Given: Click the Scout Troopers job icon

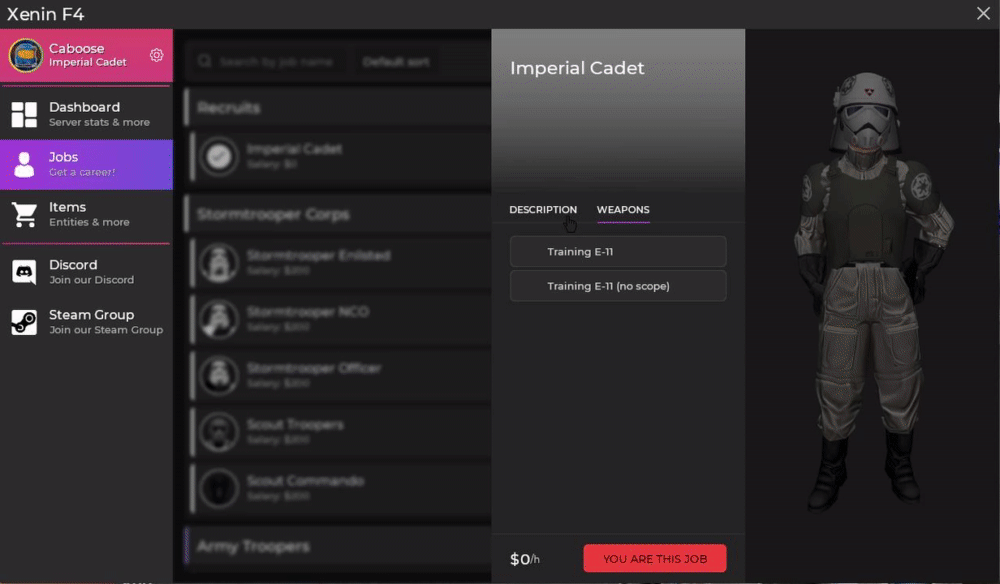Looking at the screenshot, I should pyautogui.click(x=219, y=432).
